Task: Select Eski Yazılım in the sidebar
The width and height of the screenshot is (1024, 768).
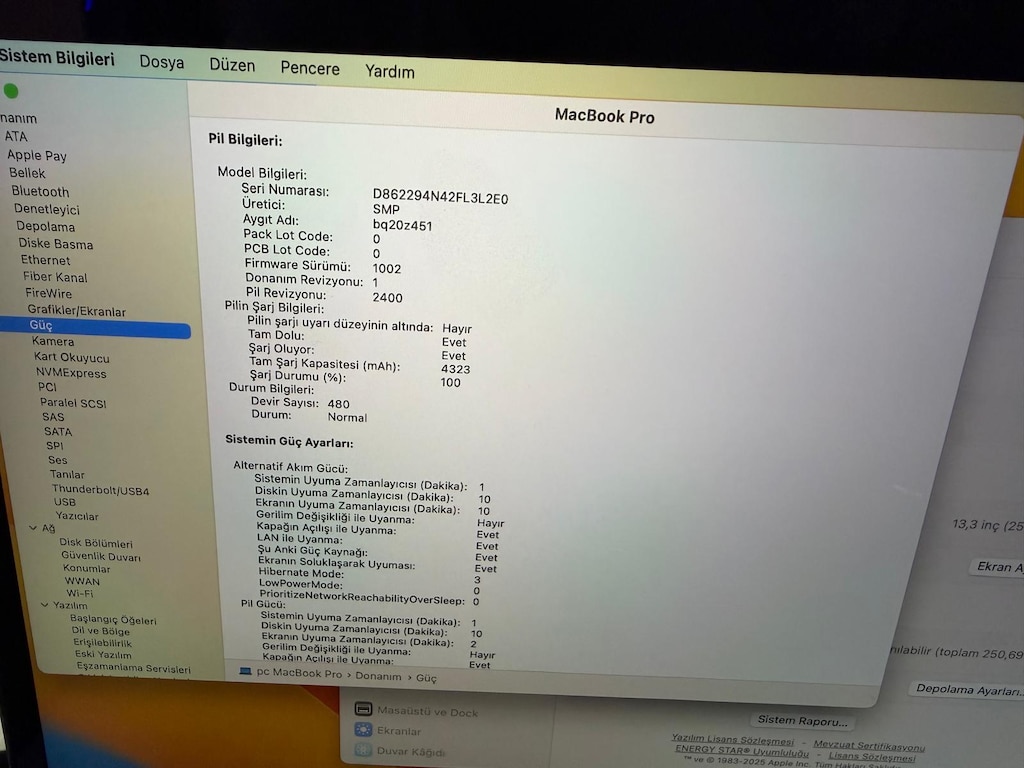Action: (103, 654)
